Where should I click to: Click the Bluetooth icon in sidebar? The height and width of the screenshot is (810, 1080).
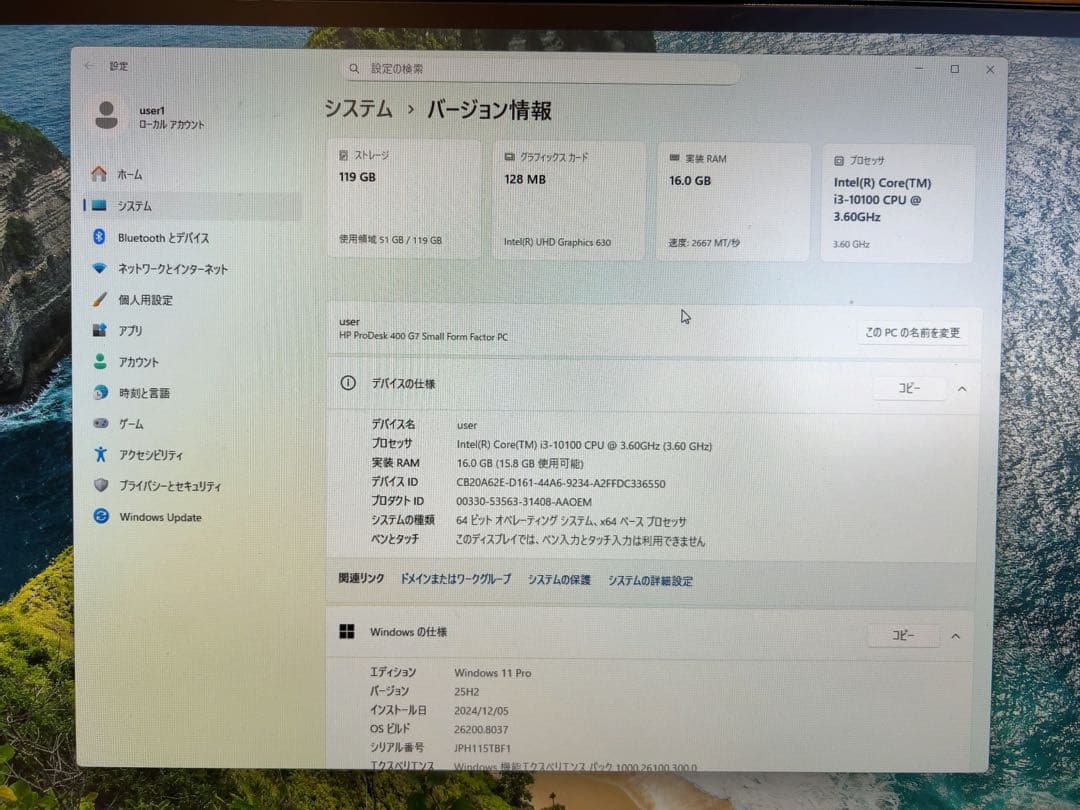pos(99,236)
